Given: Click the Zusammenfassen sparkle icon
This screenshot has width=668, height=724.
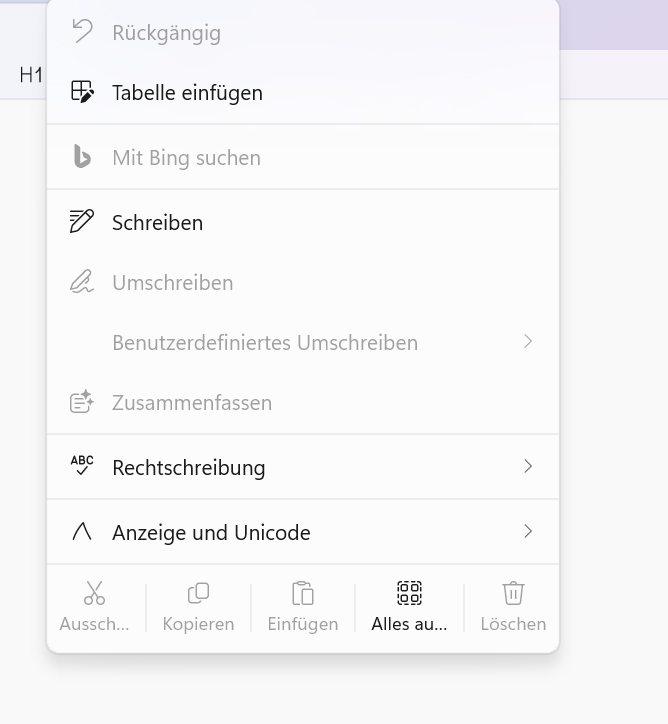Looking at the screenshot, I should click(x=82, y=401).
